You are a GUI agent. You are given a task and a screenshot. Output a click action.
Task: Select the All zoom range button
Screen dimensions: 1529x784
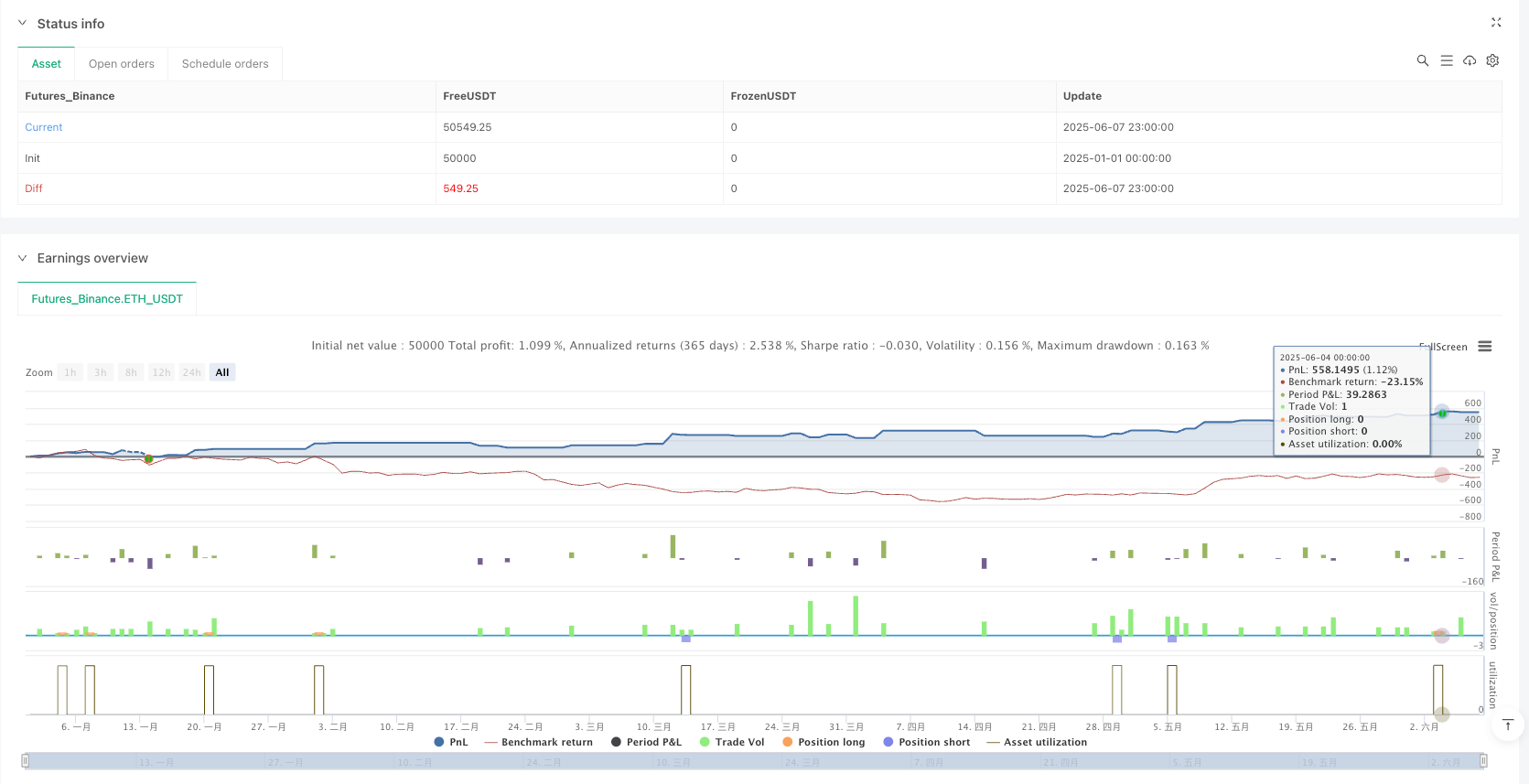222,372
